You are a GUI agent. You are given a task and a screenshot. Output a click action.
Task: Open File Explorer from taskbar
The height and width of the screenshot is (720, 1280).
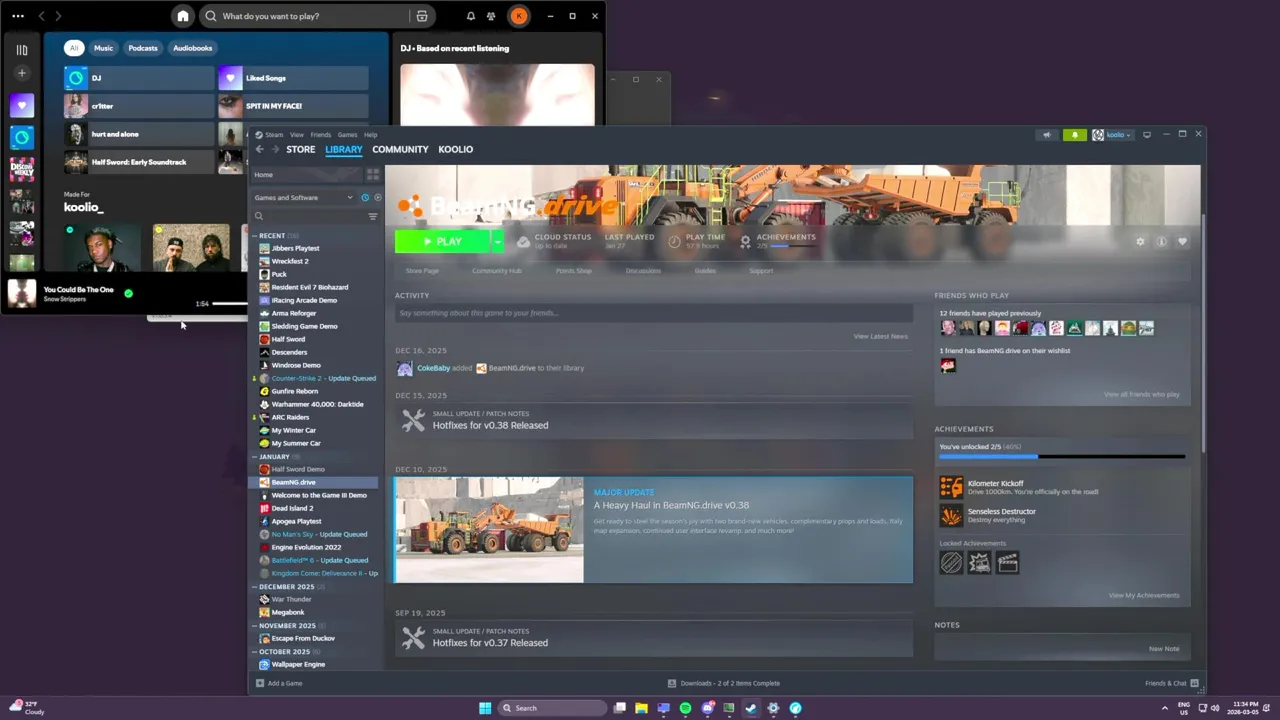pyautogui.click(x=641, y=708)
